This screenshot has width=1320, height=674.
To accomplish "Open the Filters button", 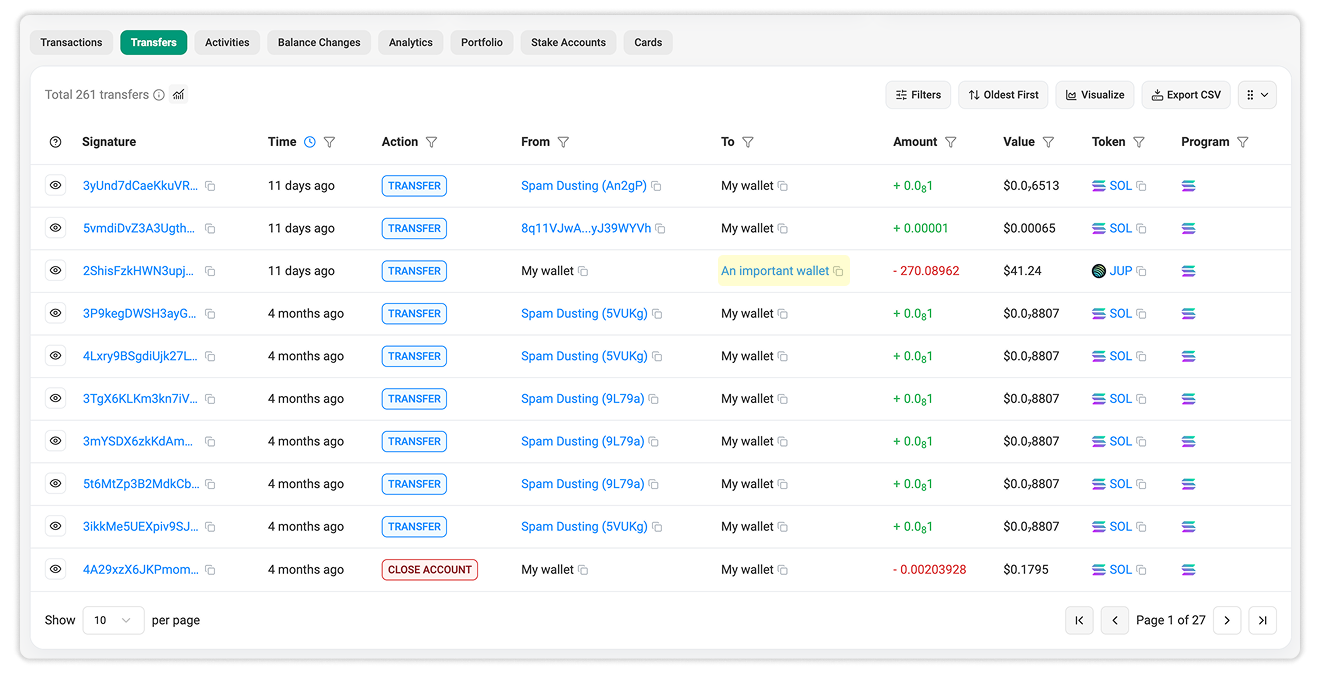I will (918, 95).
